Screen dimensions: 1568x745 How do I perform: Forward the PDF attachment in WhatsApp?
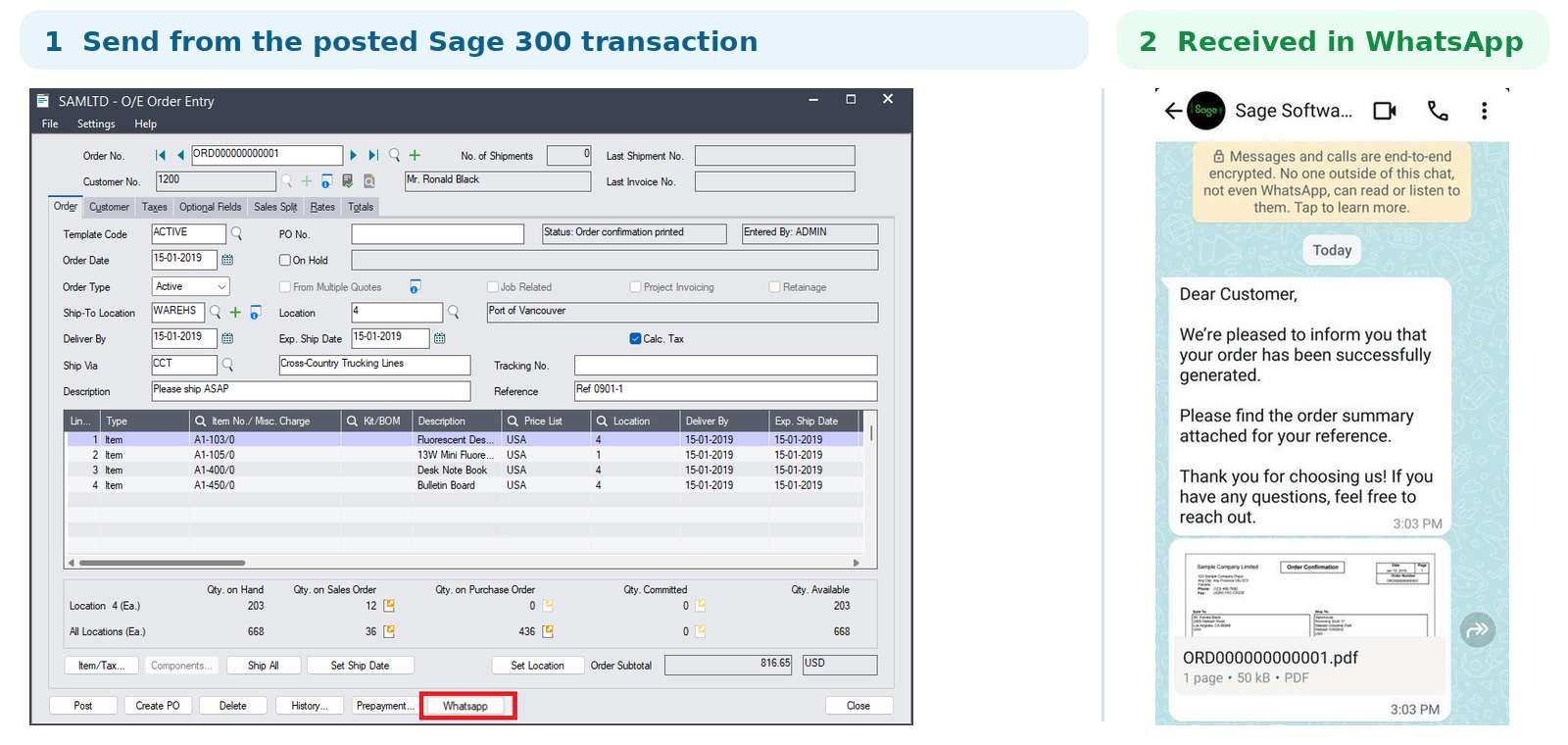click(1478, 629)
